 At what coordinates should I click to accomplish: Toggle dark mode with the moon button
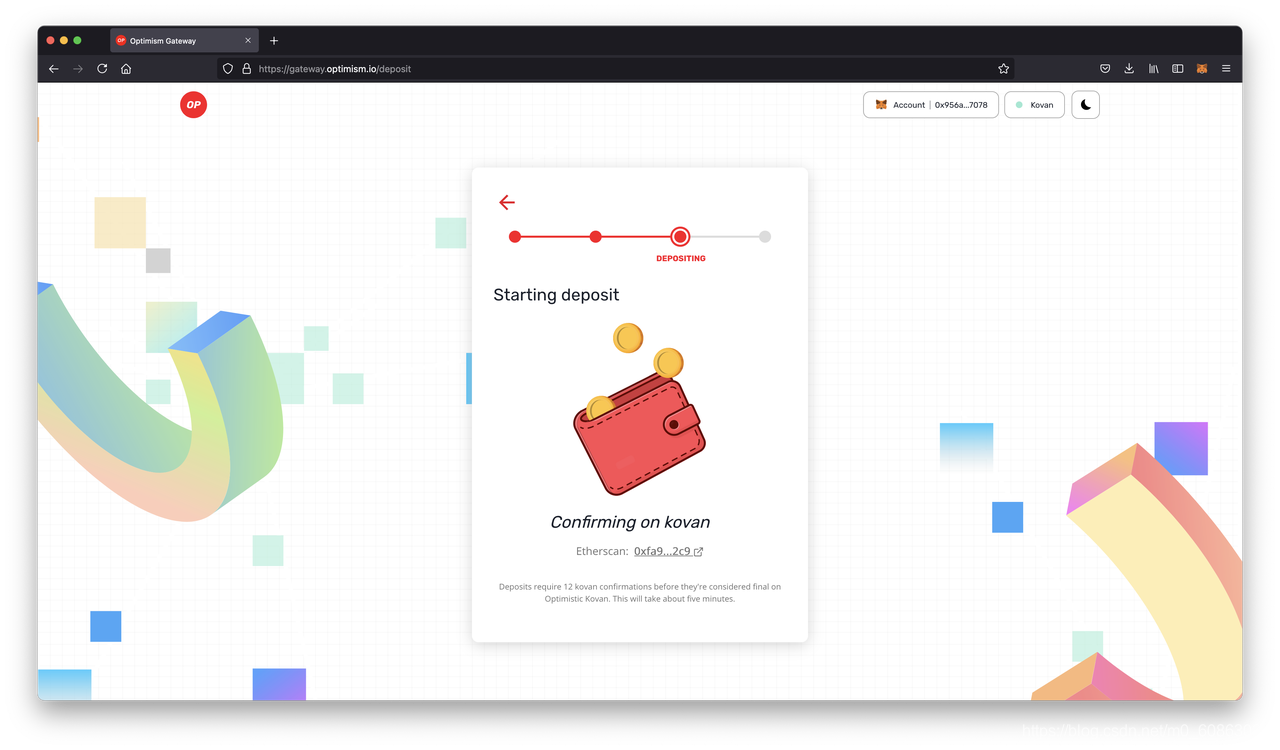(1085, 105)
